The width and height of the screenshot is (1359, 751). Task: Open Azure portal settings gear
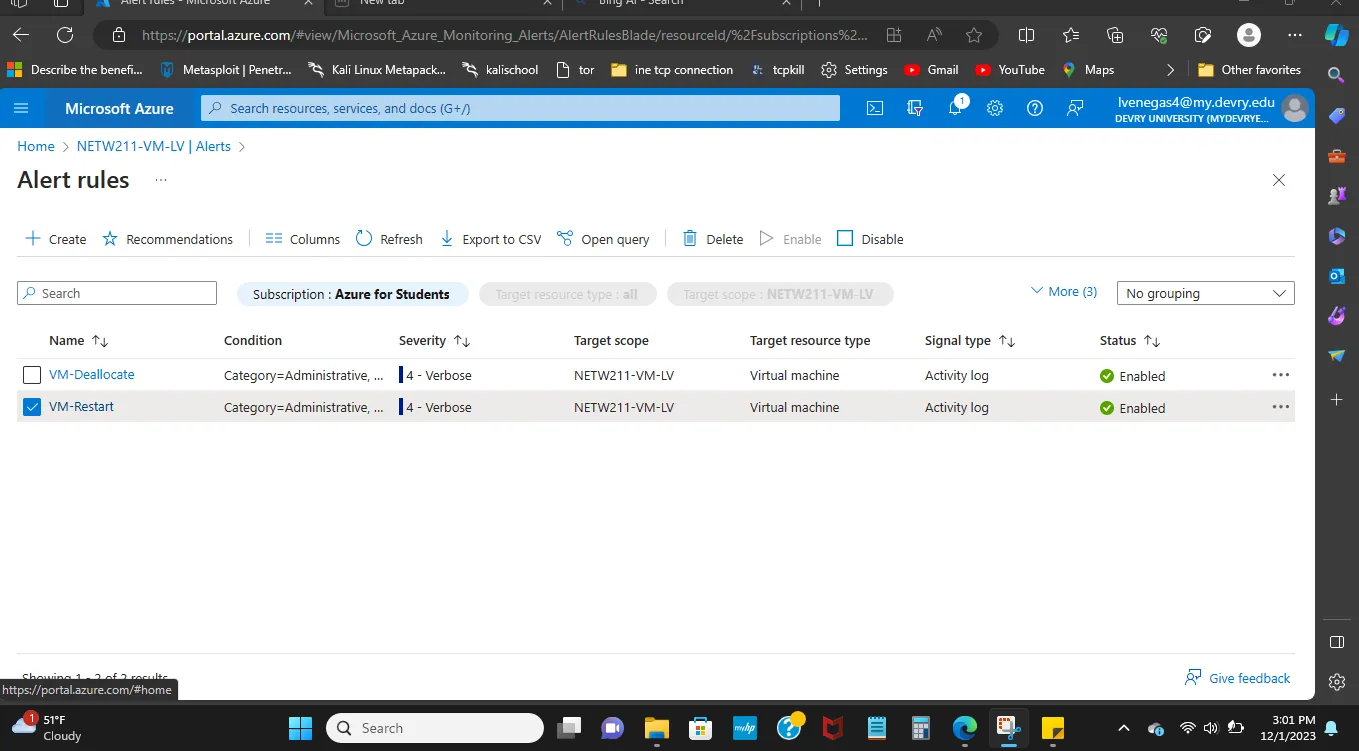[x=995, y=108]
